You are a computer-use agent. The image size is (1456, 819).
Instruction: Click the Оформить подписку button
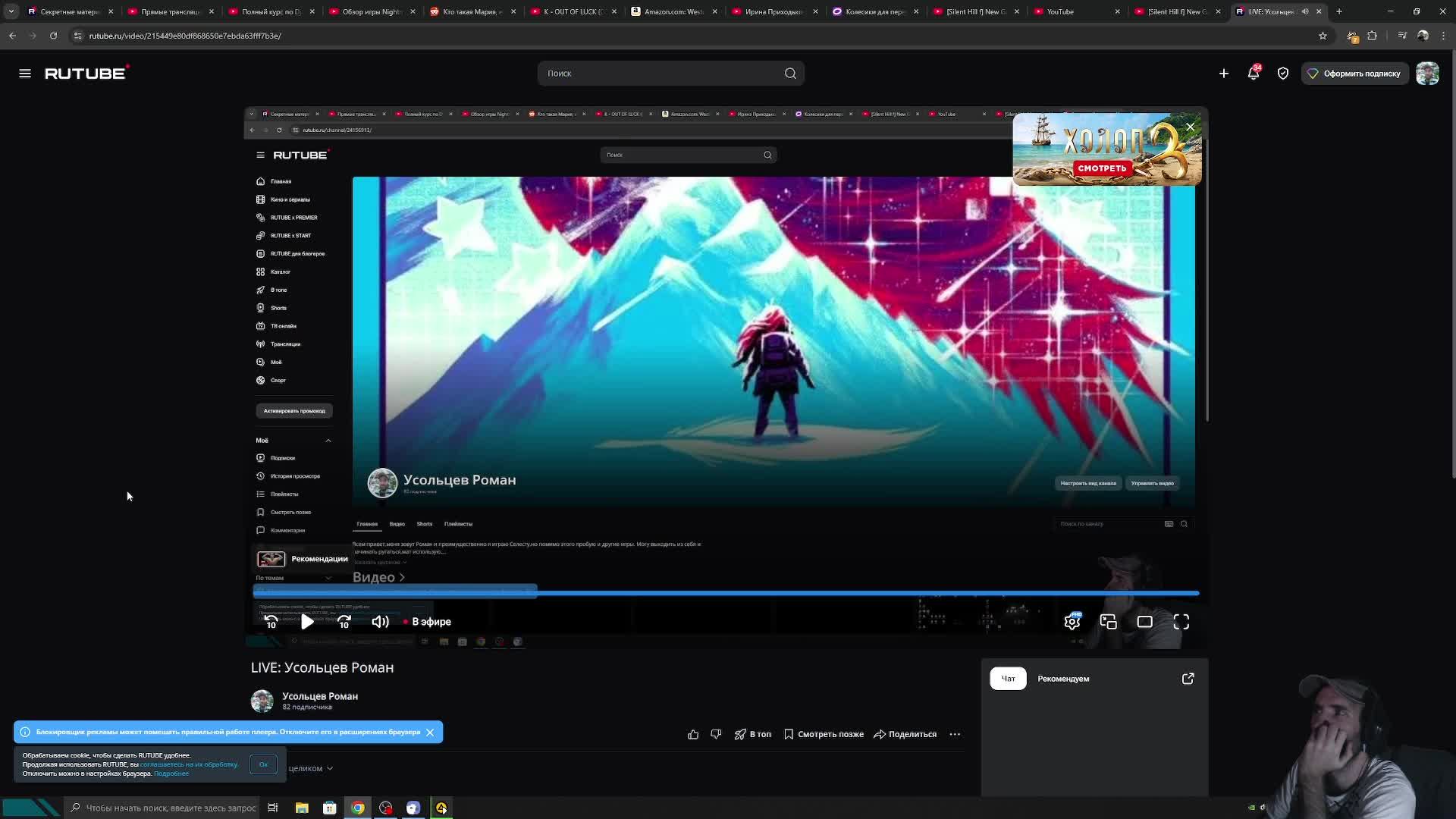[x=1354, y=74]
